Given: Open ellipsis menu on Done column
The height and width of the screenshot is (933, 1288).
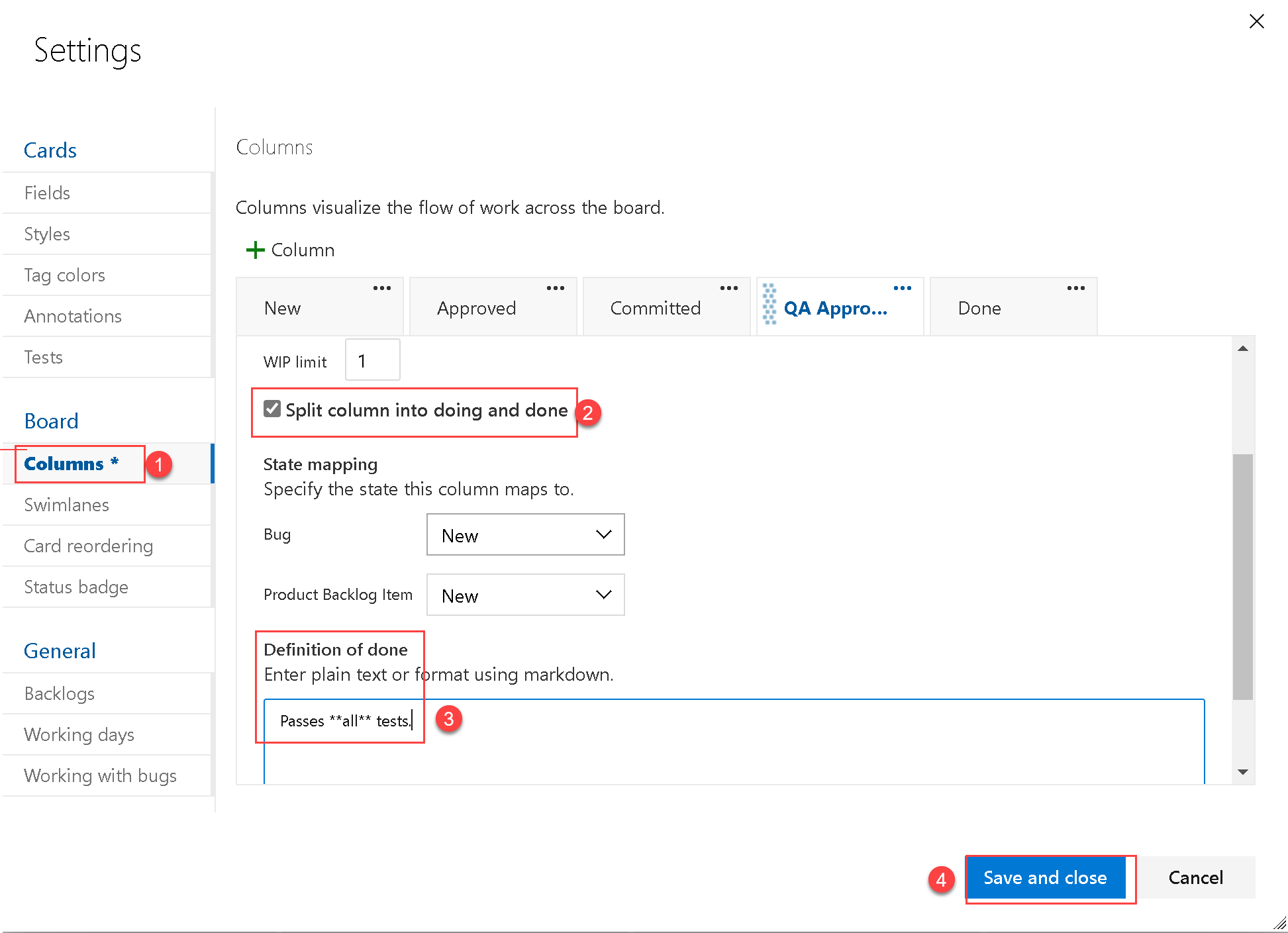Looking at the screenshot, I should pos(1075,288).
